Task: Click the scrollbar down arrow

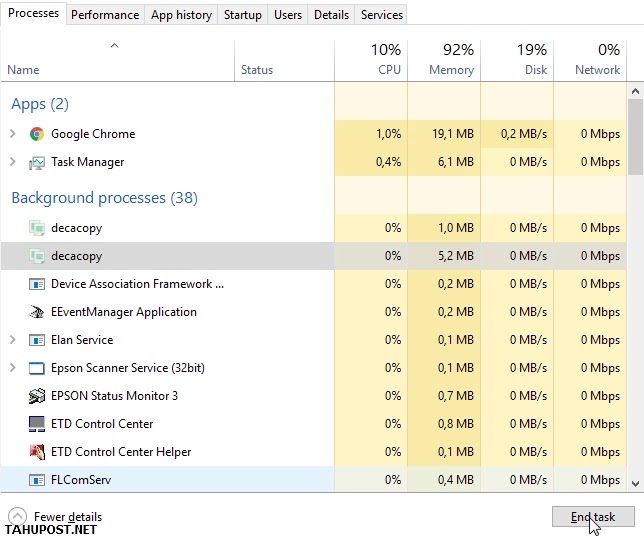Action: [635, 484]
